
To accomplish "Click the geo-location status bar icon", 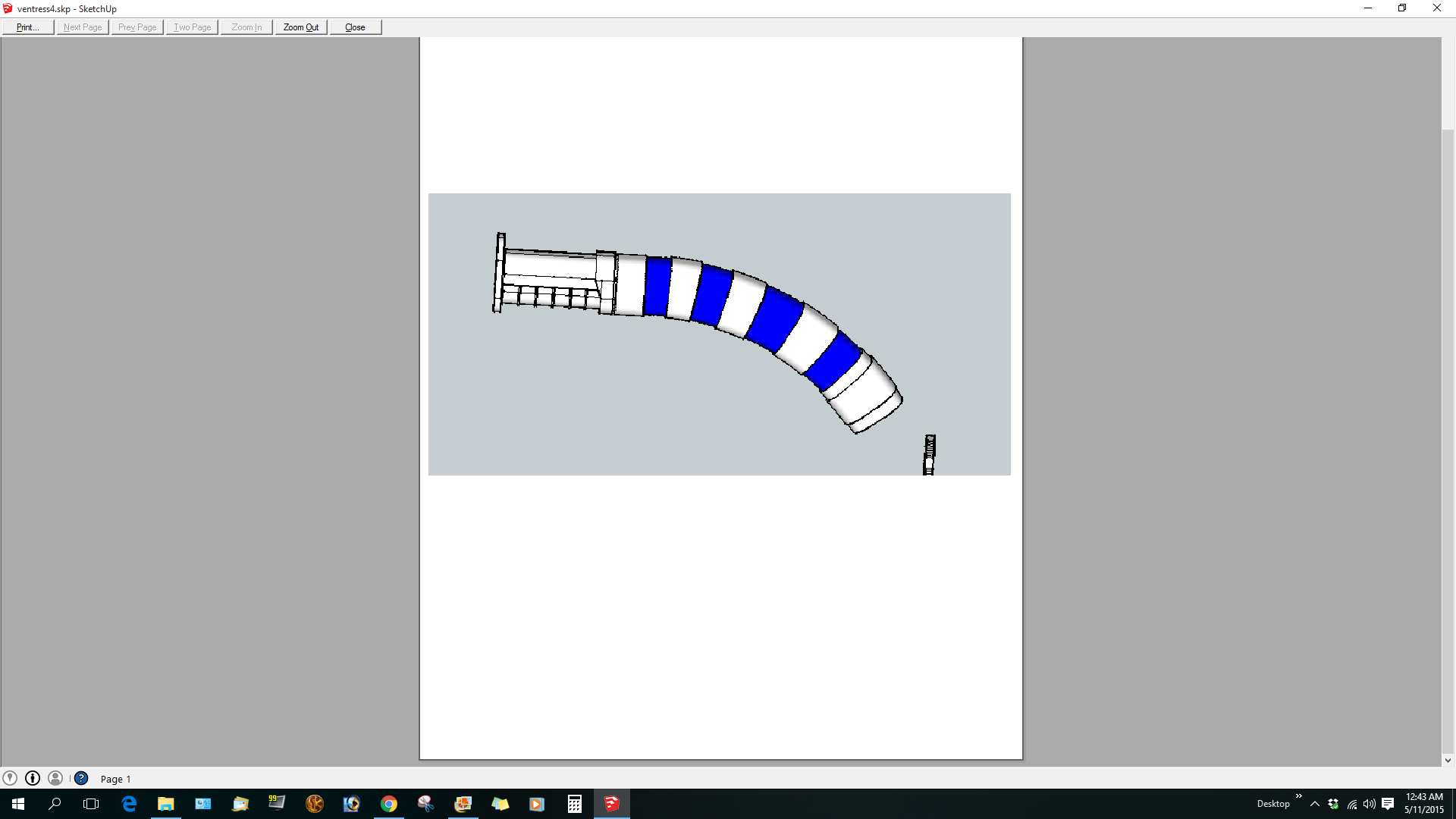I will (x=10, y=778).
